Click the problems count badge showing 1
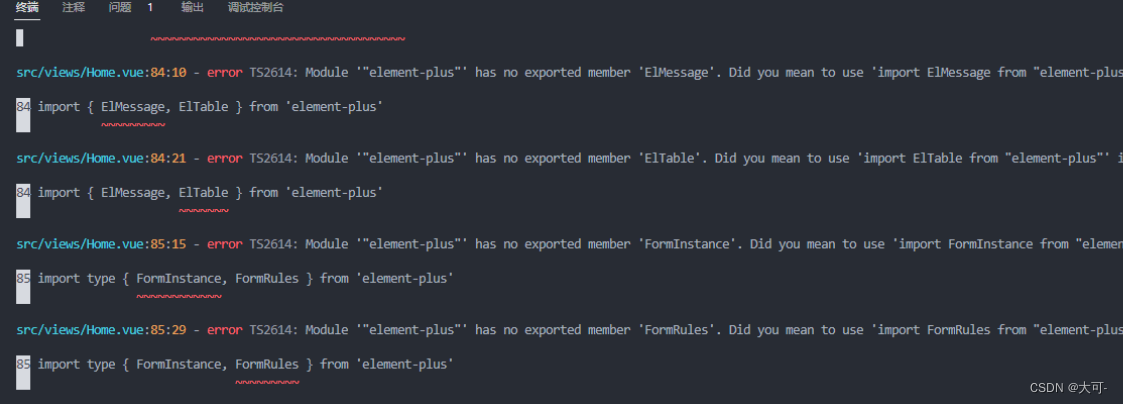Viewport: 1123px width, 404px height. pos(150,8)
